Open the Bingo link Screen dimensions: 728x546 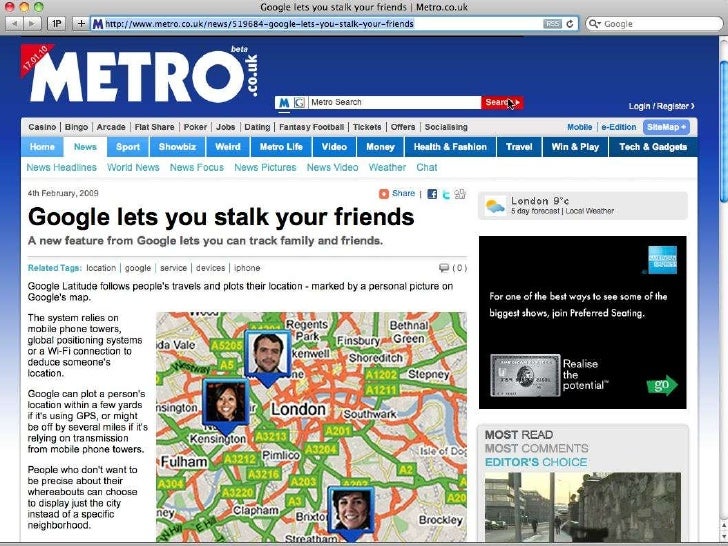pos(76,127)
